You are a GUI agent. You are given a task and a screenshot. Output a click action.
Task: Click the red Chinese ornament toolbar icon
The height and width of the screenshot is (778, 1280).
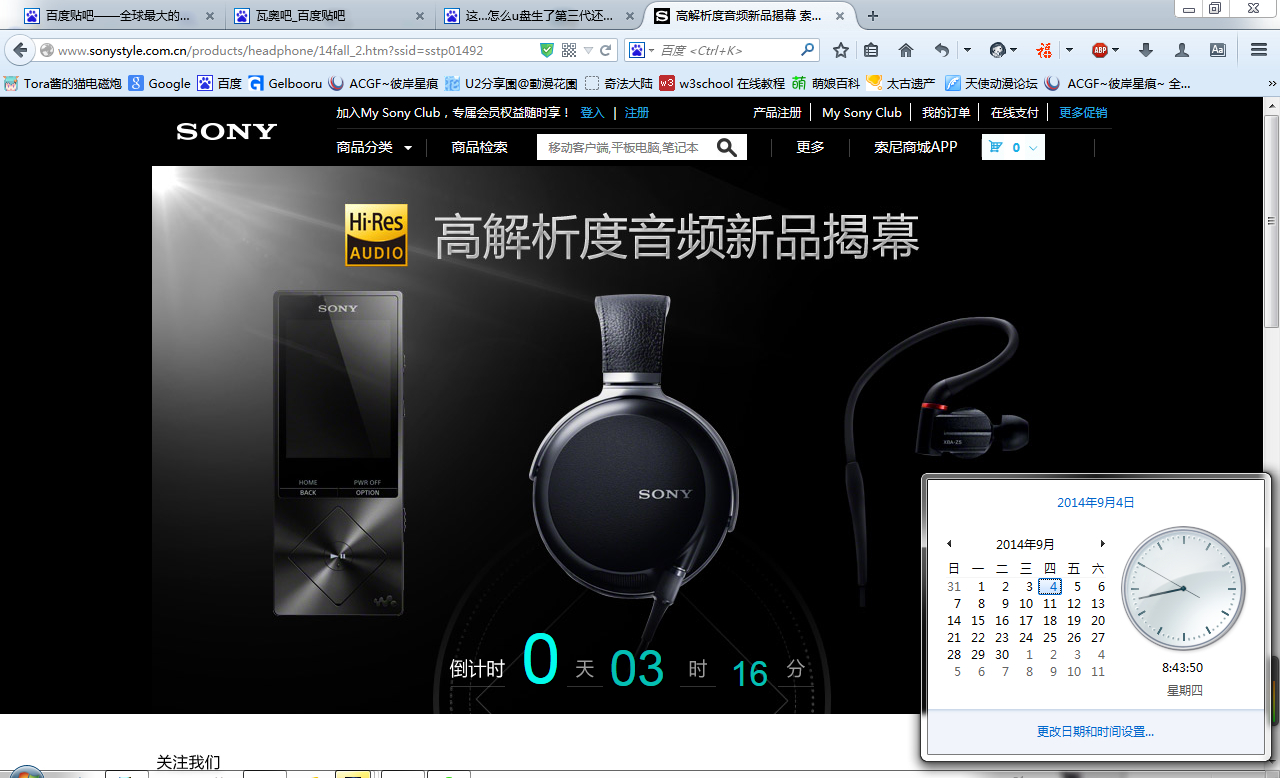1045,50
